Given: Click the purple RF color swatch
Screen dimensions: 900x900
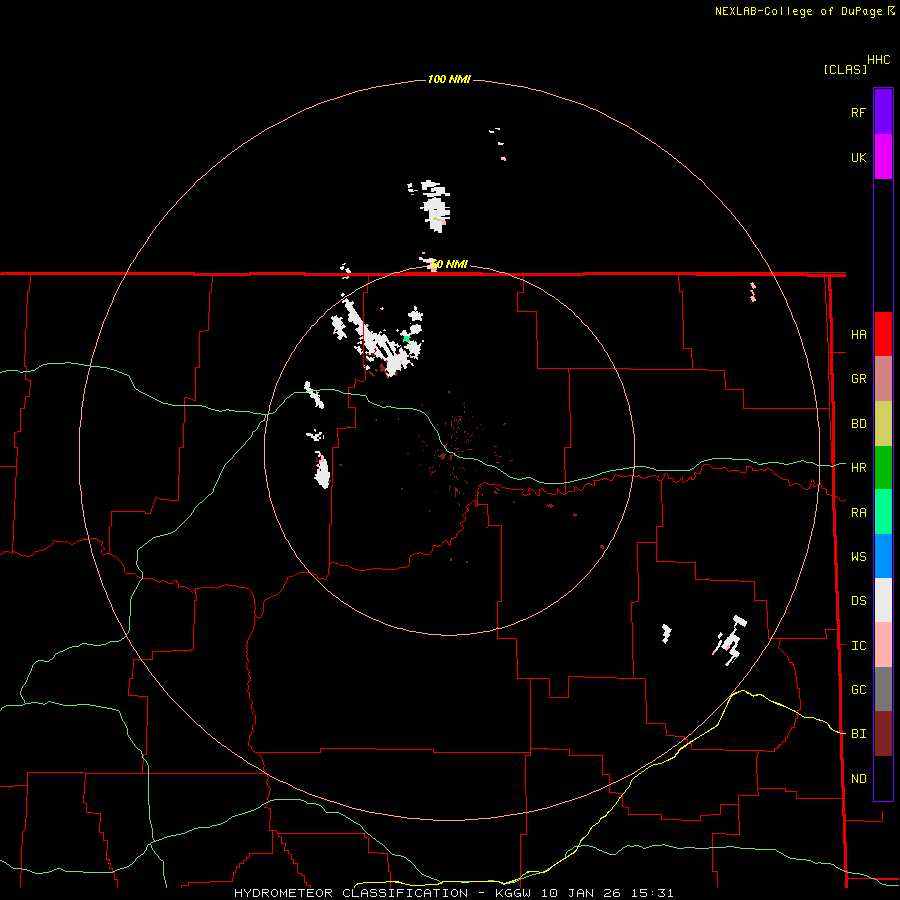Looking at the screenshot, I should (883, 112).
